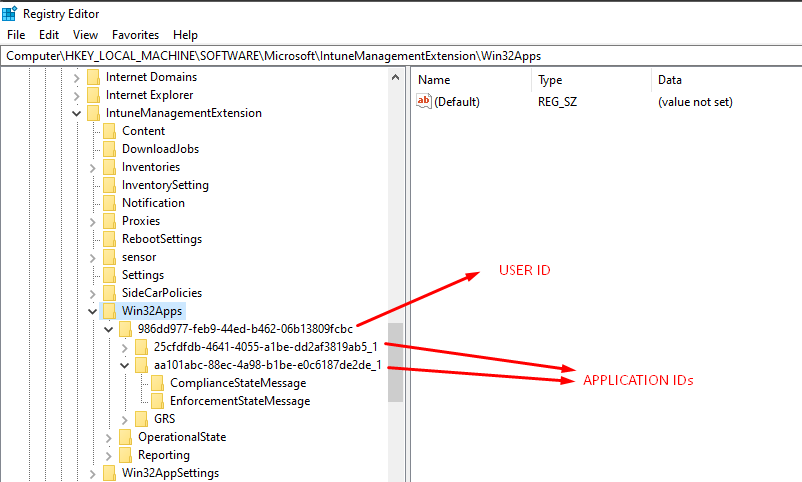Expand the OperationalState key
Image resolution: width=802 pixels, height=482 pixels.
point(108,438)
